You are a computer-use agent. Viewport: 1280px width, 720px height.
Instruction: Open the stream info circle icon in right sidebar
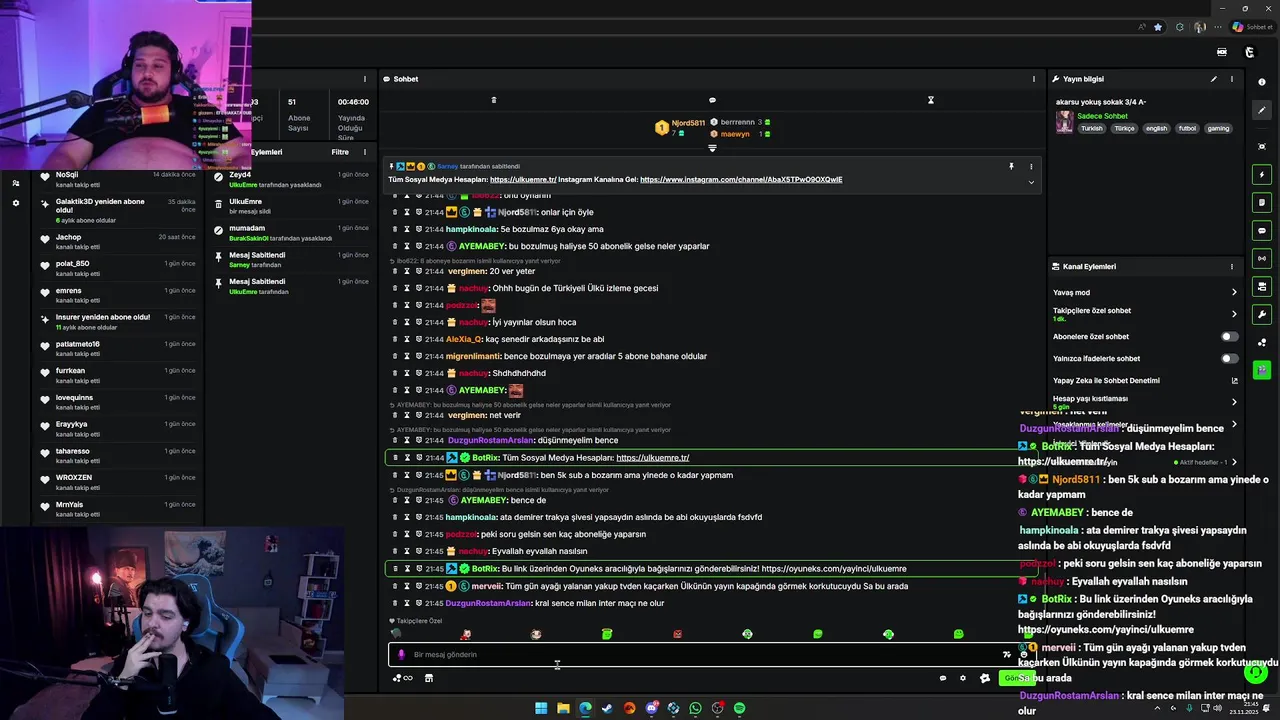pos(1262,82)
